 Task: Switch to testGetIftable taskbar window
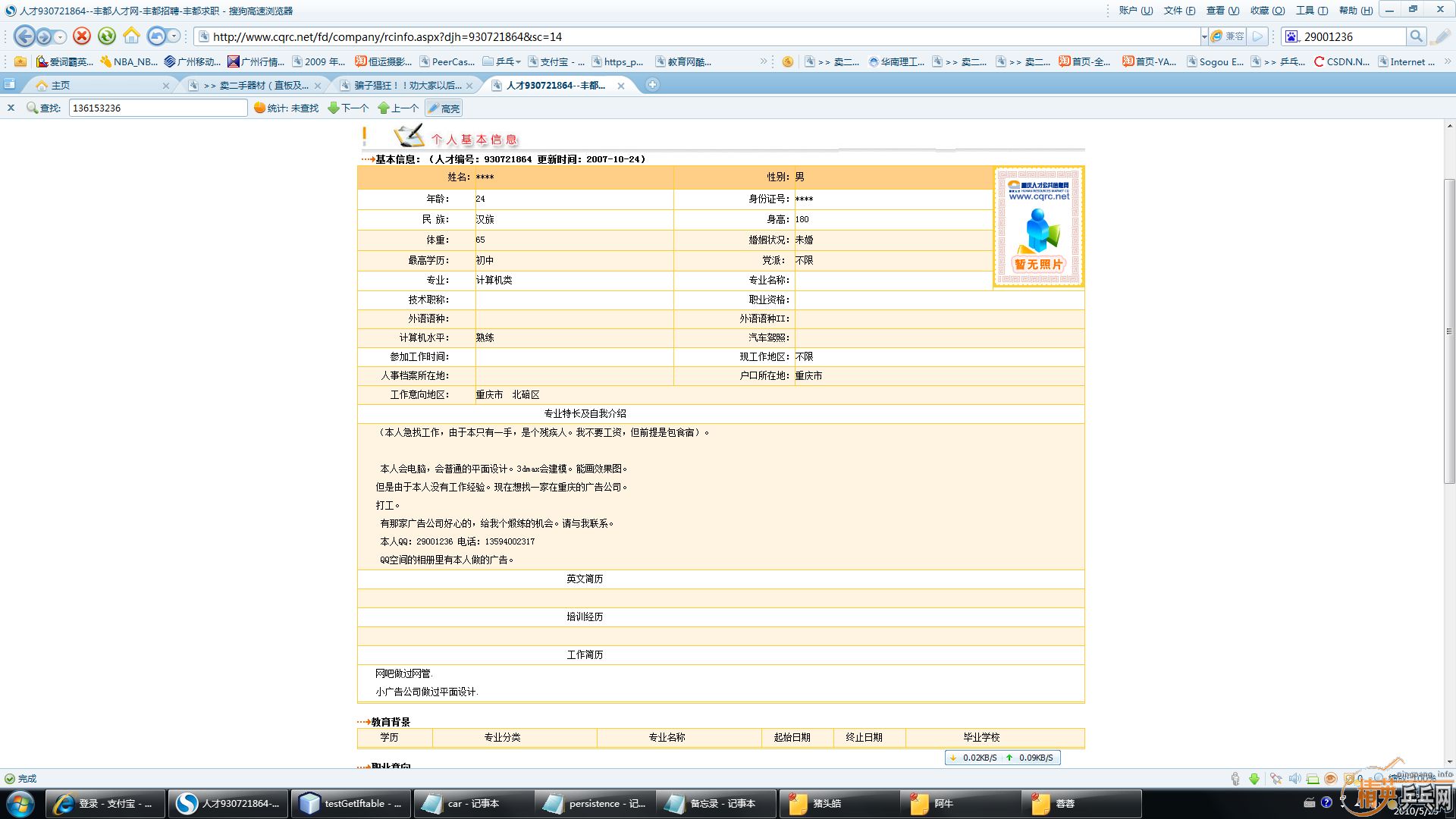[x=351, y=803]
